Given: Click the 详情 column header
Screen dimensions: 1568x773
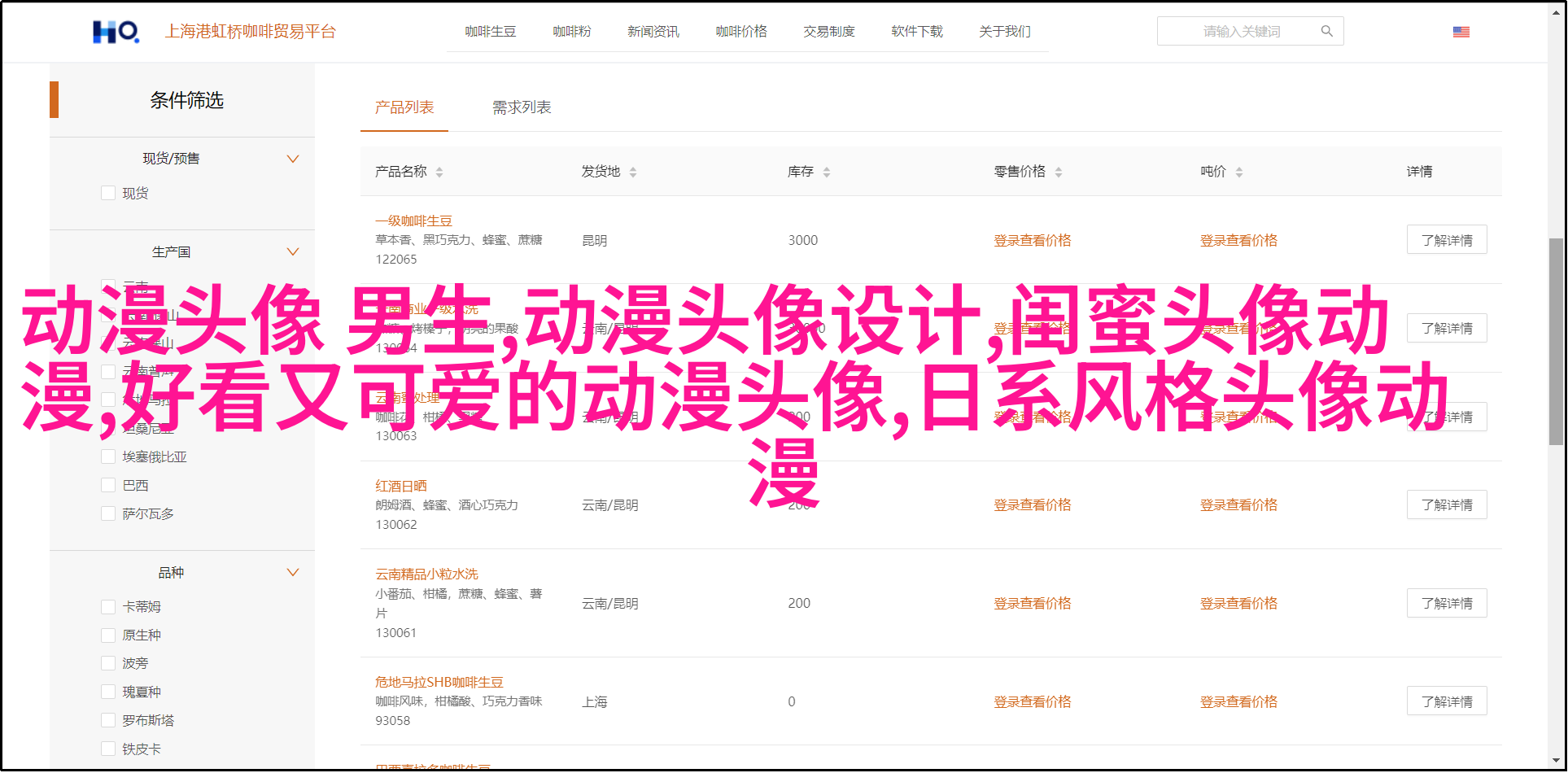Looking at the screenshot, I should (x=1419, y=172).
